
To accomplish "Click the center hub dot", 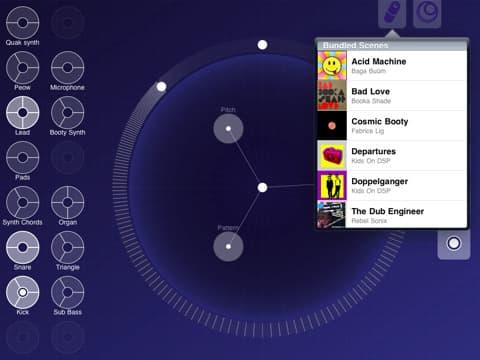I will [x=263, y=188].
